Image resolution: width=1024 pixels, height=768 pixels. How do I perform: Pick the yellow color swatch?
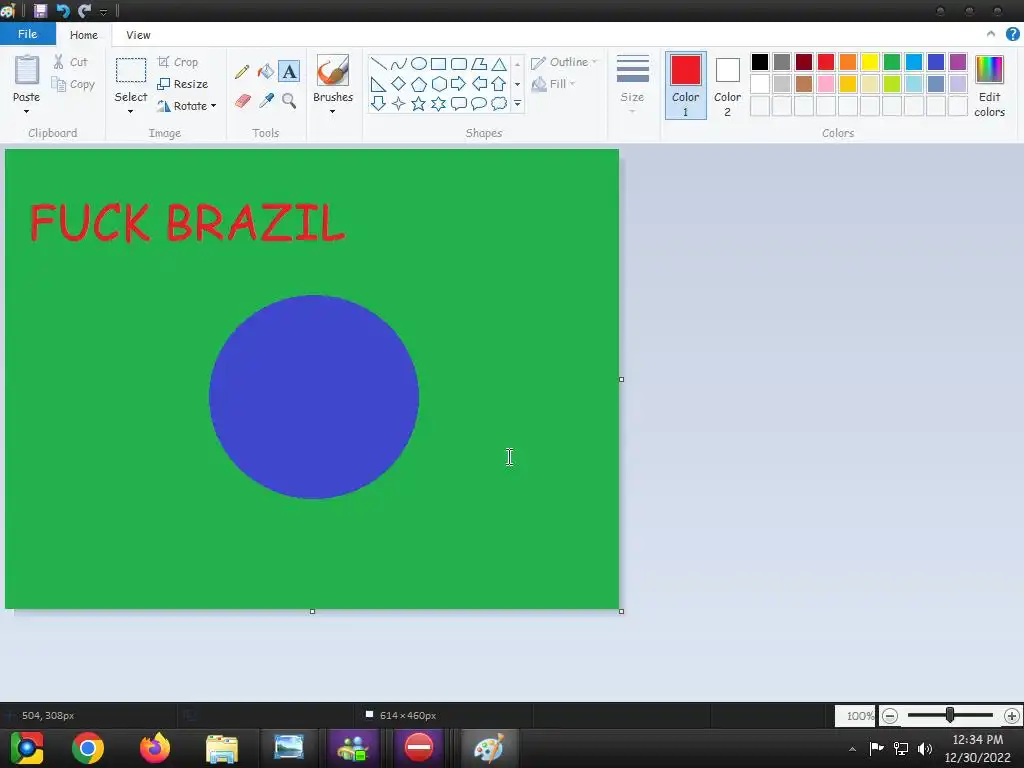[x=870, y=62]
